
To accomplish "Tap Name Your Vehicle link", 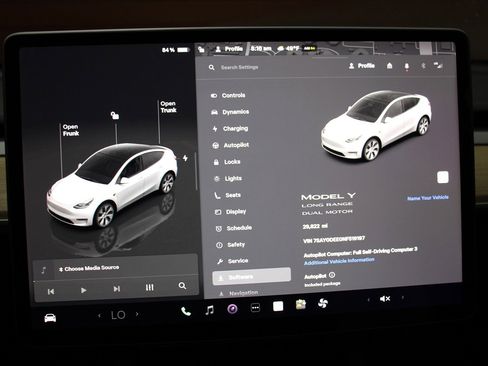I will point(428,198).
